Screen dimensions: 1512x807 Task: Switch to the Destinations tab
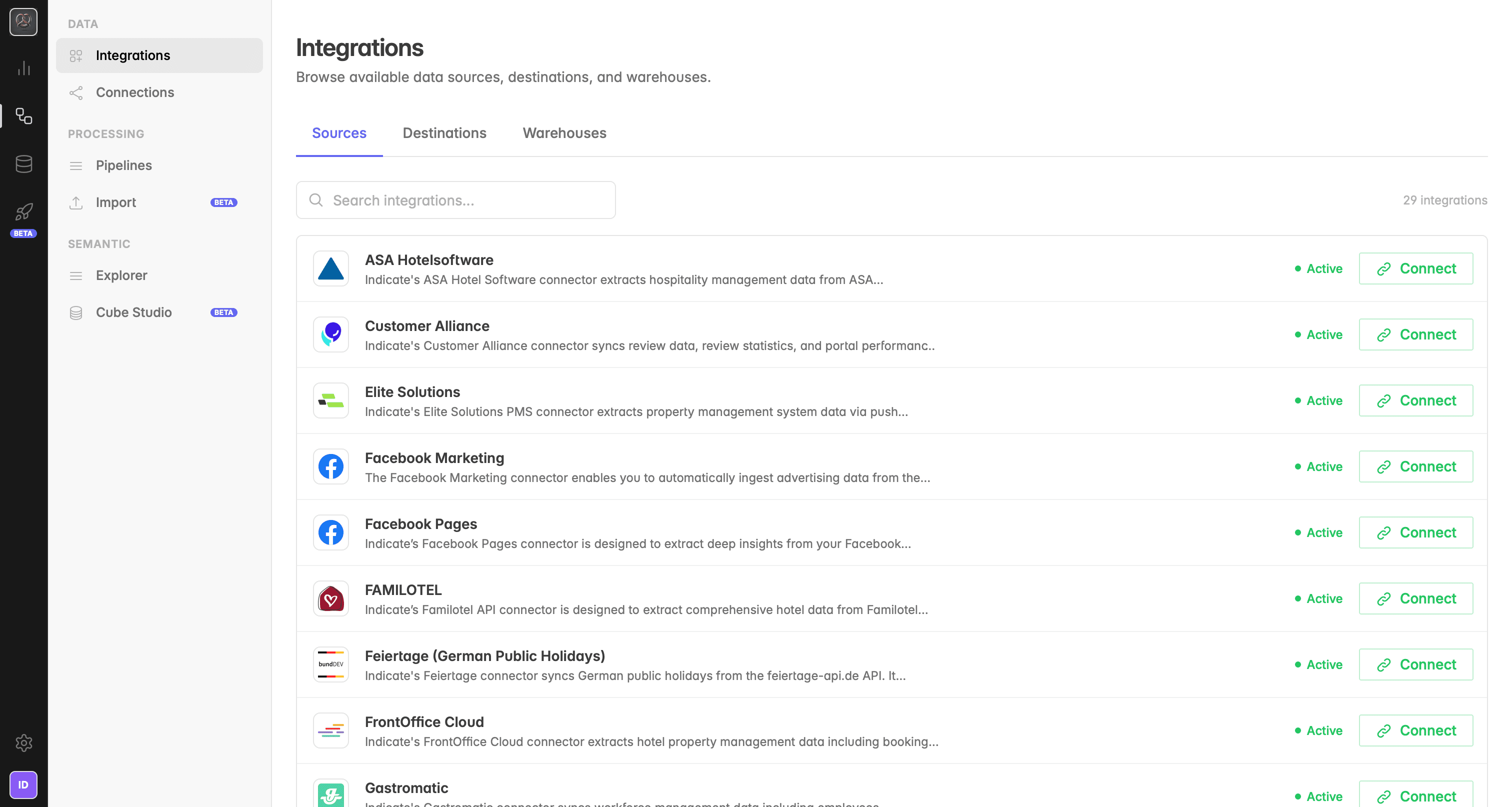pos(444,133)
